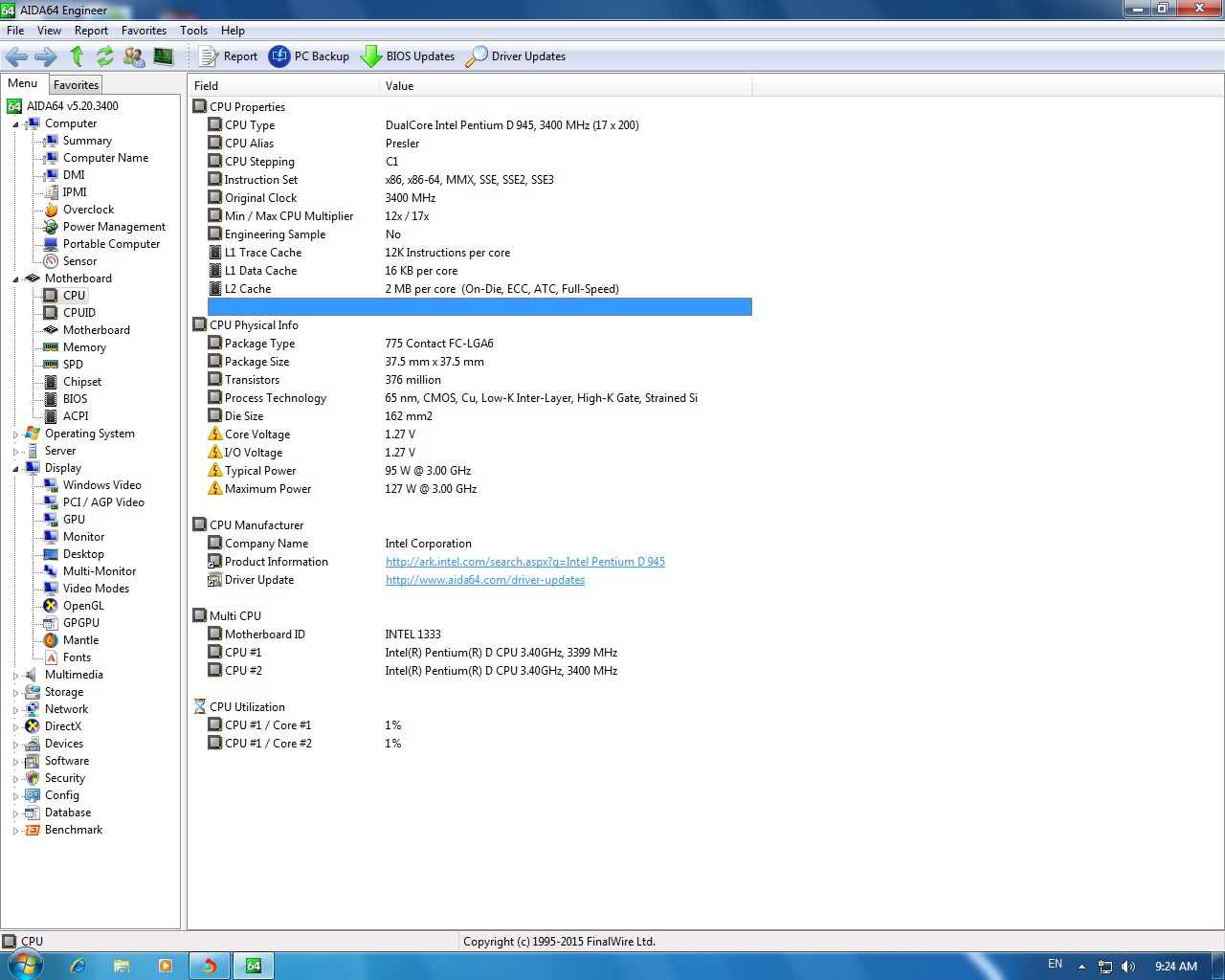Click the PC Backup toolbar button
This screenshot has width=1225, height=980.
coord(309,56)
